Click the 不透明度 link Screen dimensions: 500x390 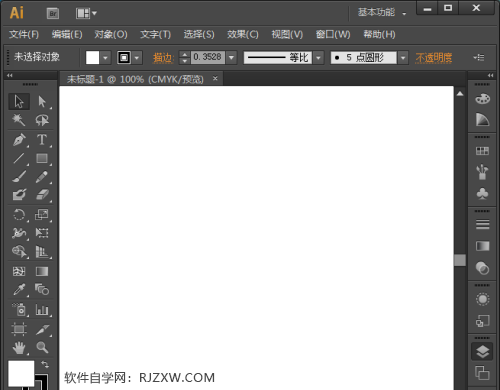click(x=434, y=58)
